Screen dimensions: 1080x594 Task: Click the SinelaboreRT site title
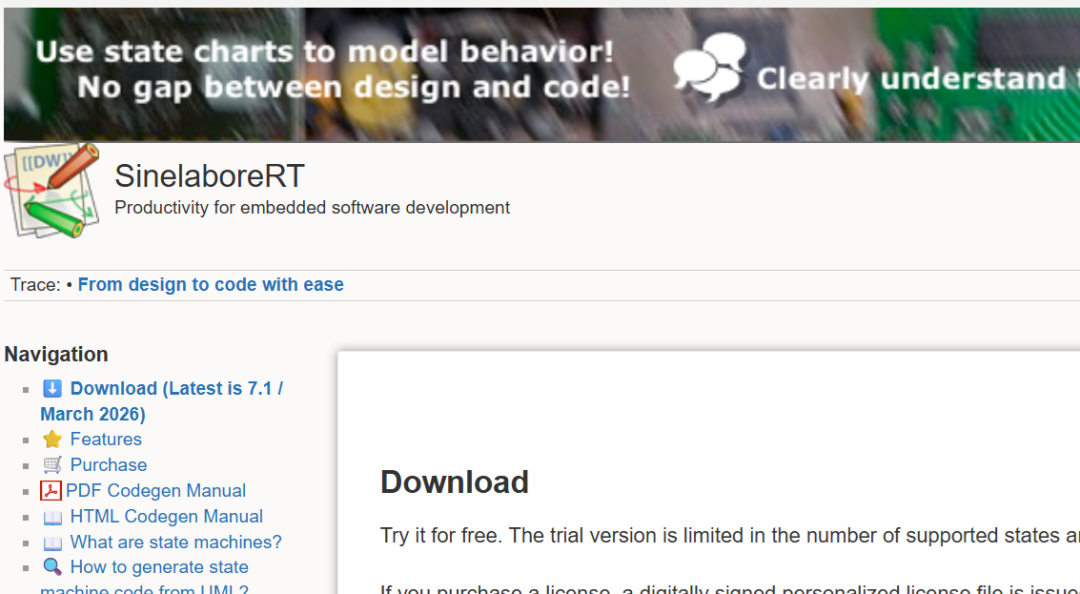click(x=209, y=176)
